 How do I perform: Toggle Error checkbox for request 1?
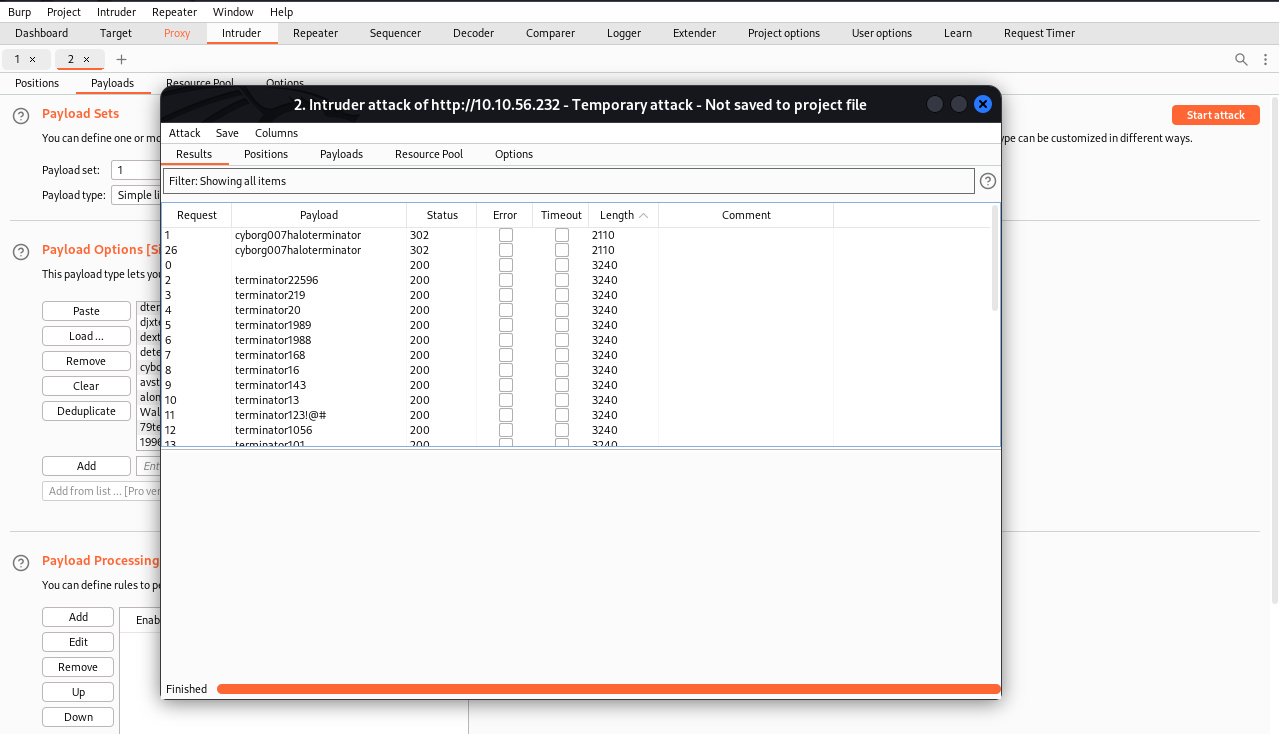pos(506,235)
